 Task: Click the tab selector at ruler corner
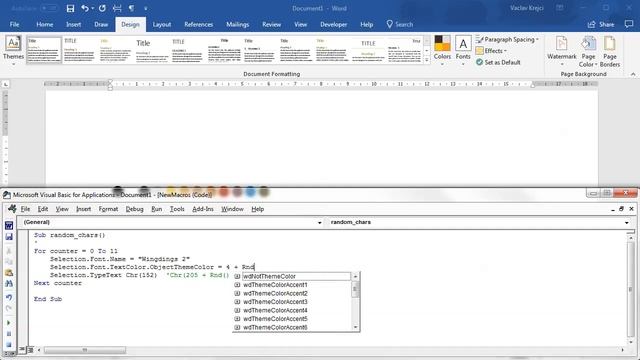tap(6, 84)
